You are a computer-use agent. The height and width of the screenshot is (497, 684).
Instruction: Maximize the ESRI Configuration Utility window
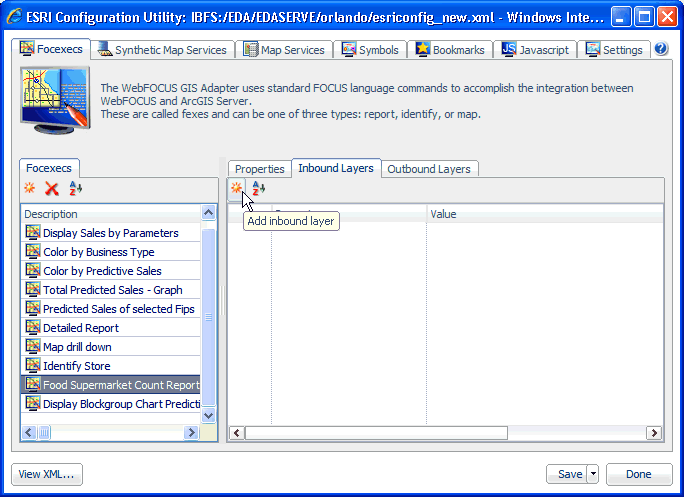click(644, 17)
